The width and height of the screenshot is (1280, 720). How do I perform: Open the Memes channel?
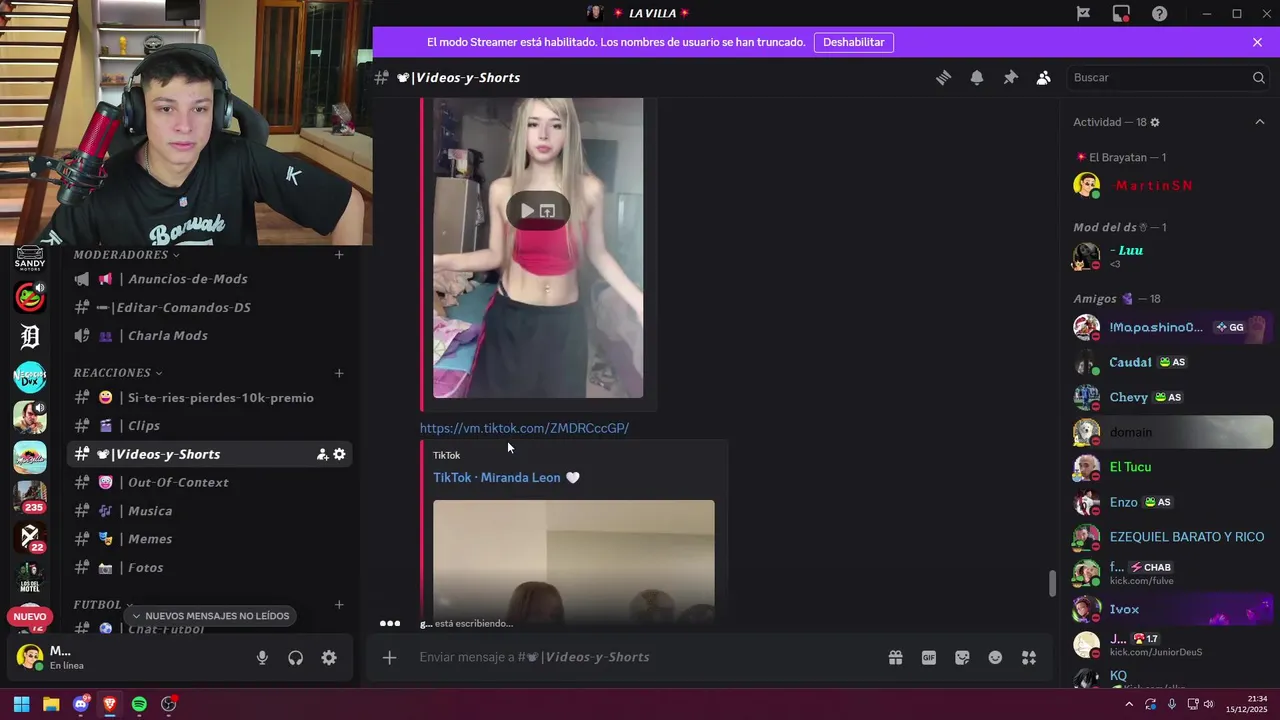click(210, 539)
